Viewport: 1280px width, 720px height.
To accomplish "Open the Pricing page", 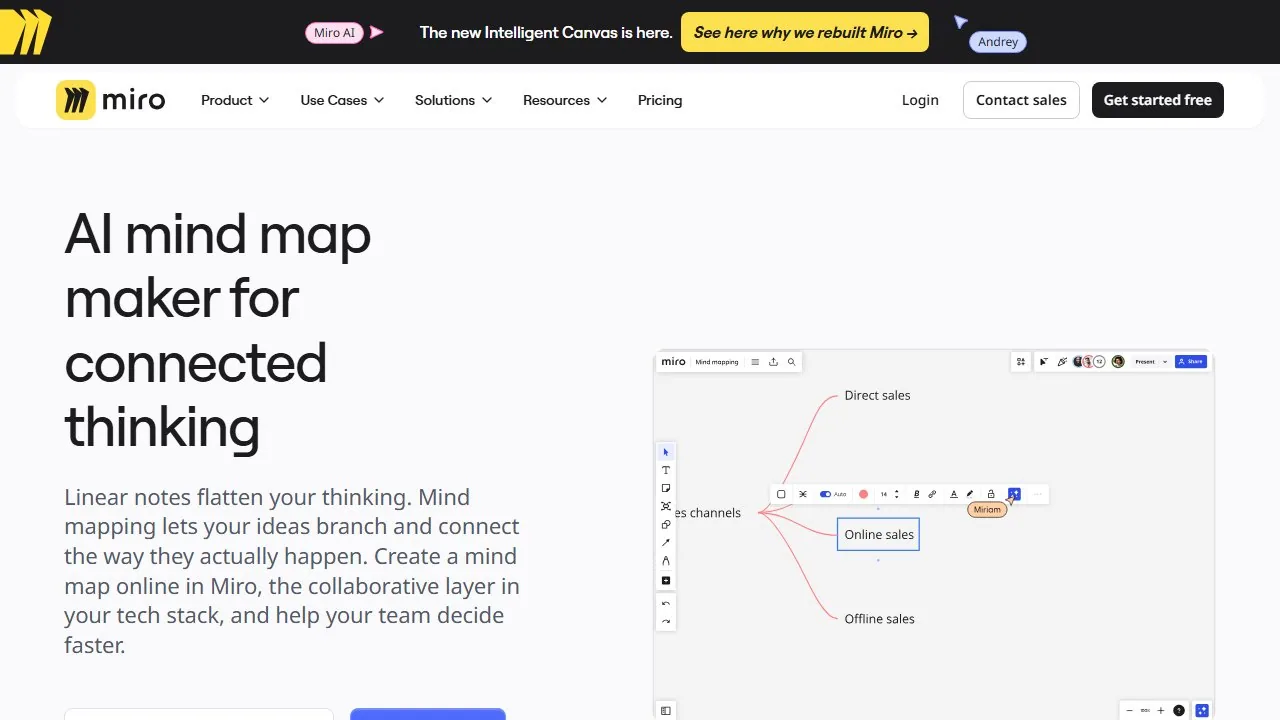I will (x=660, y=100).
